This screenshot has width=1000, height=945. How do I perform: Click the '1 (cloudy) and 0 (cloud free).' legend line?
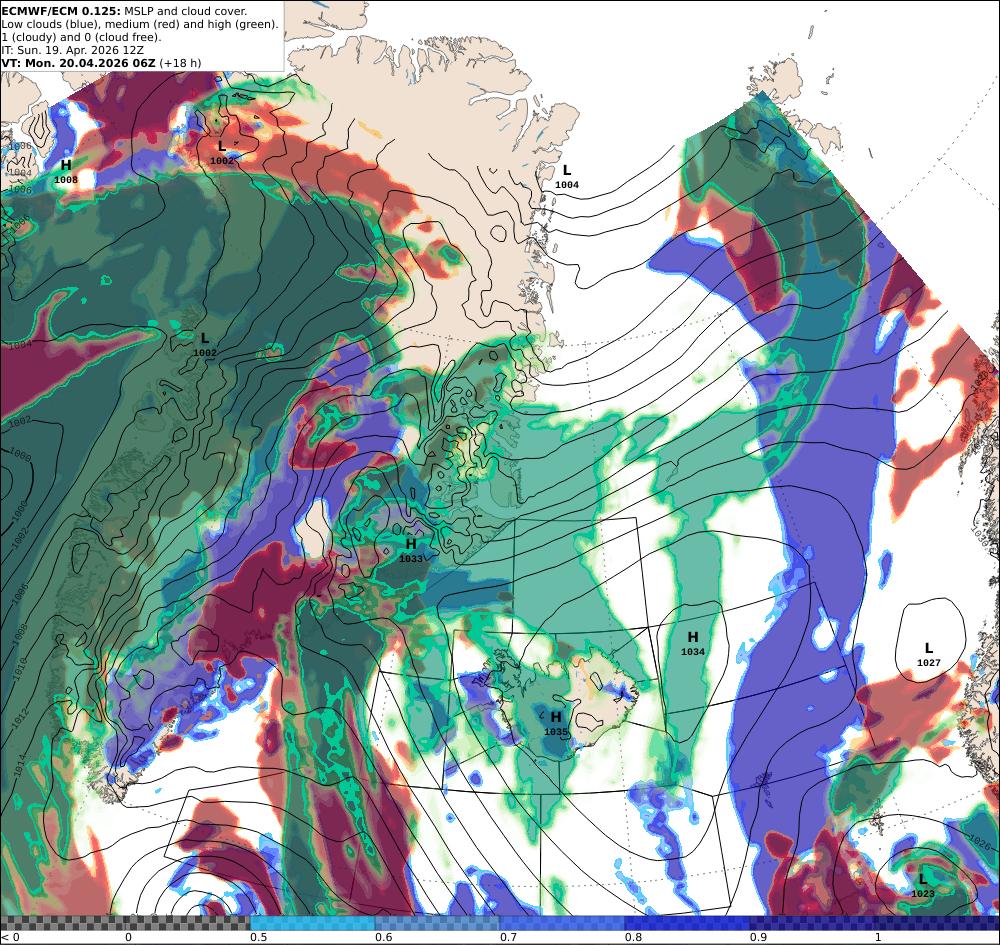(x=81, y=37)
